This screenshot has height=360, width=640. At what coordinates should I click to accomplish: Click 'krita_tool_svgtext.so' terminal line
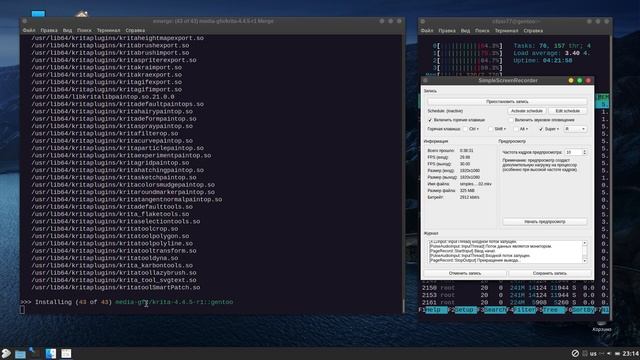(114, 280)
